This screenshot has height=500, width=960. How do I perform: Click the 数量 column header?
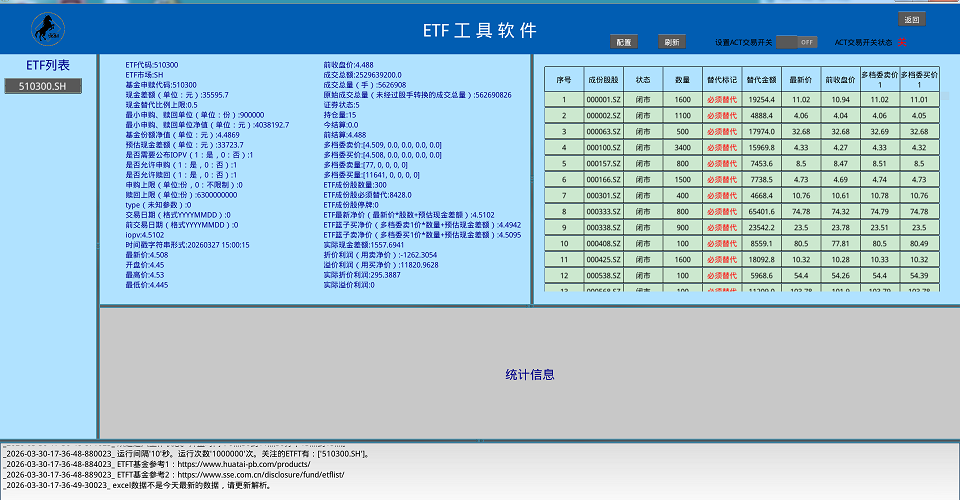683,80
